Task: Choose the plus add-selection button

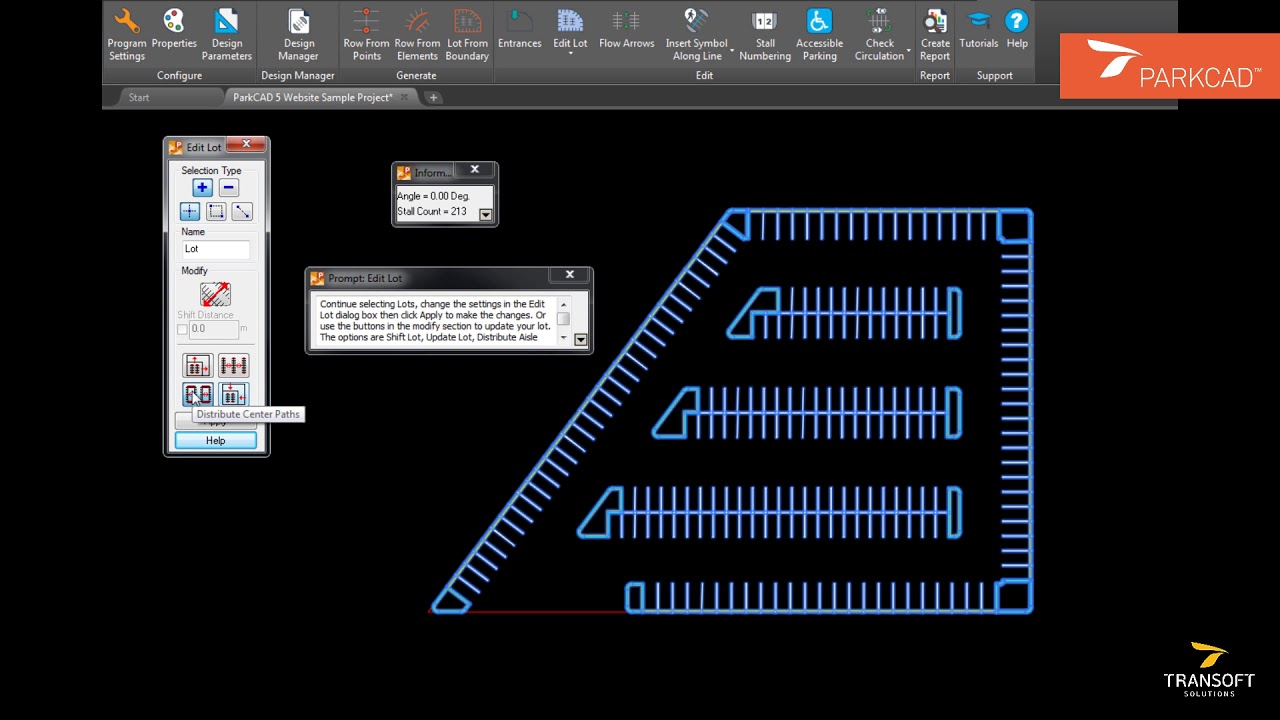Action: [202, 187]
